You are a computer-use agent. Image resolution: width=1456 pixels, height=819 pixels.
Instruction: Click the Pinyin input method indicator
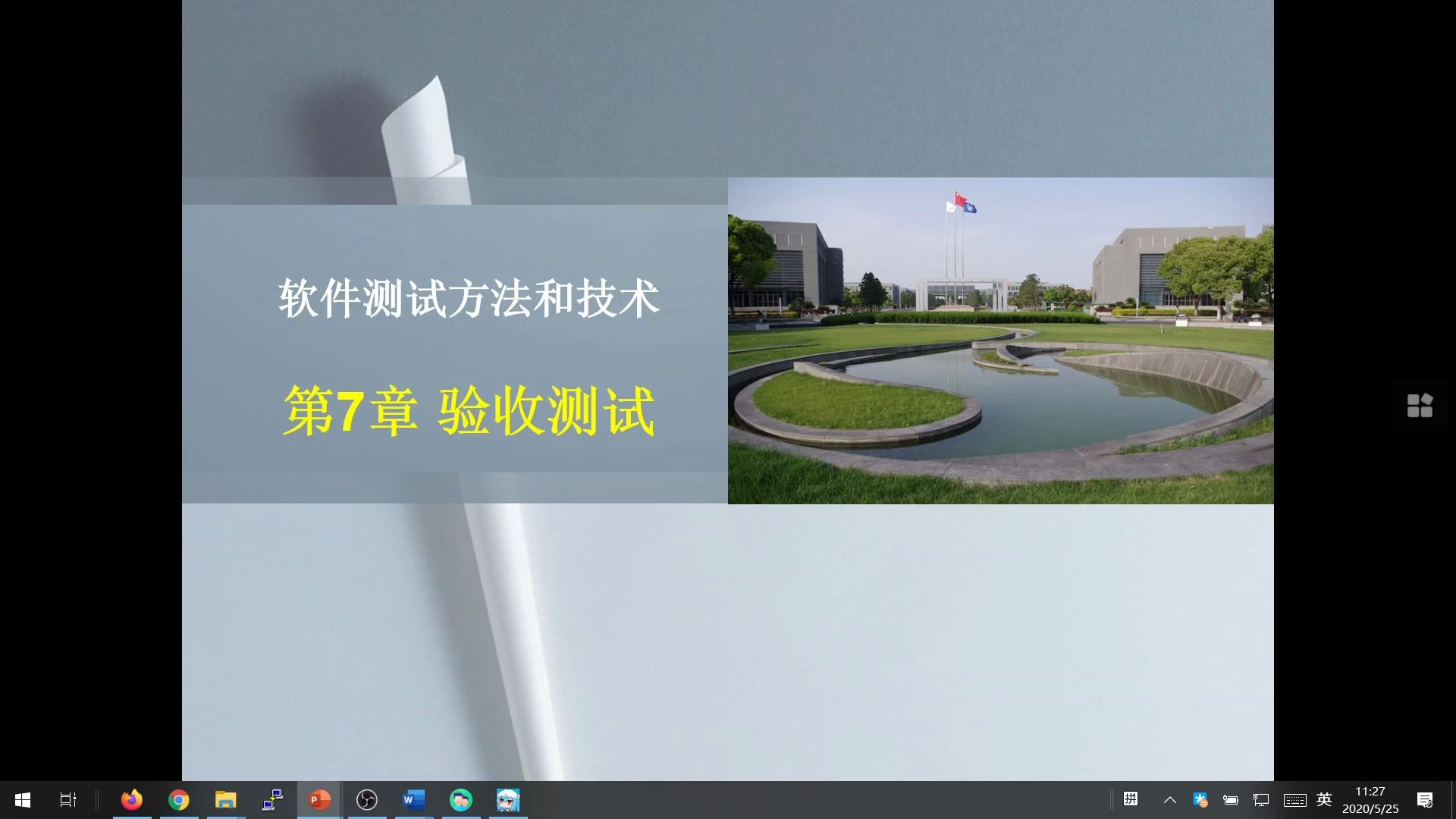click(x=1131, y=799)
